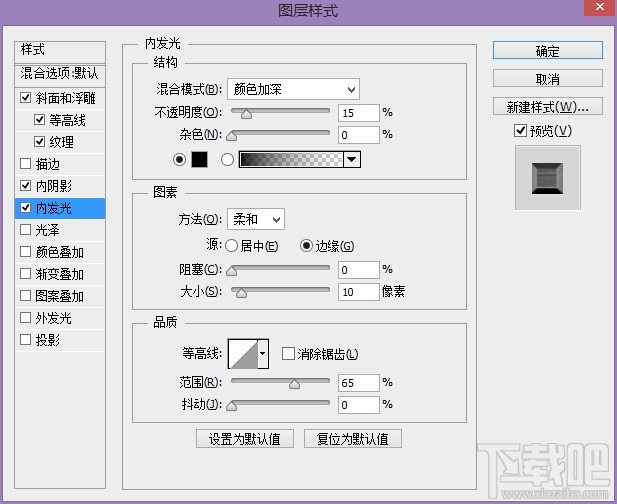Screen dimensions: 617x504
Task: Click the black glow color swatch
Action: pos(200,160)
